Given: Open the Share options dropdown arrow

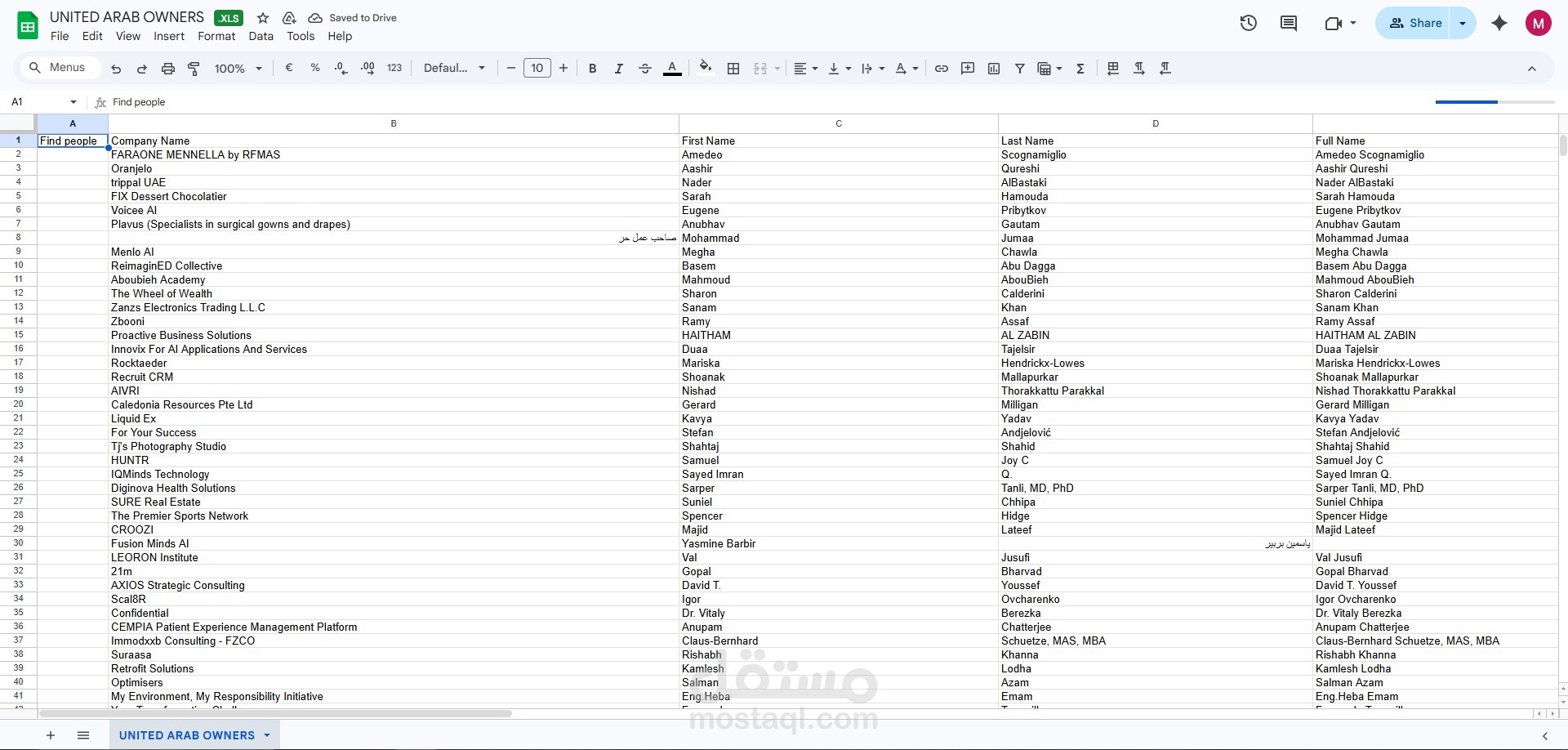Looking at the screenshot, I should click(x=1463, y=23).
